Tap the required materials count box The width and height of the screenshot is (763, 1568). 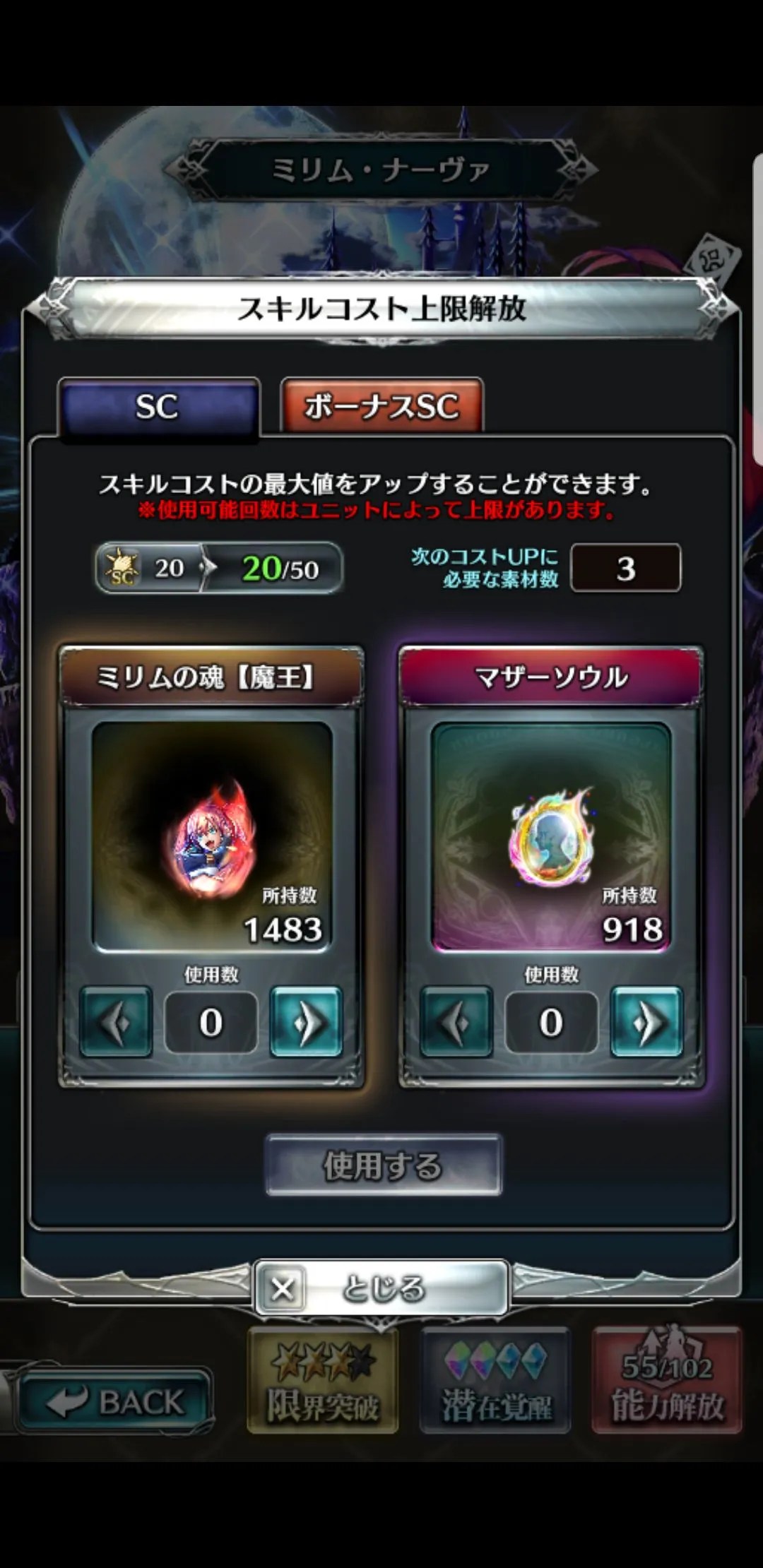[626, 568]
